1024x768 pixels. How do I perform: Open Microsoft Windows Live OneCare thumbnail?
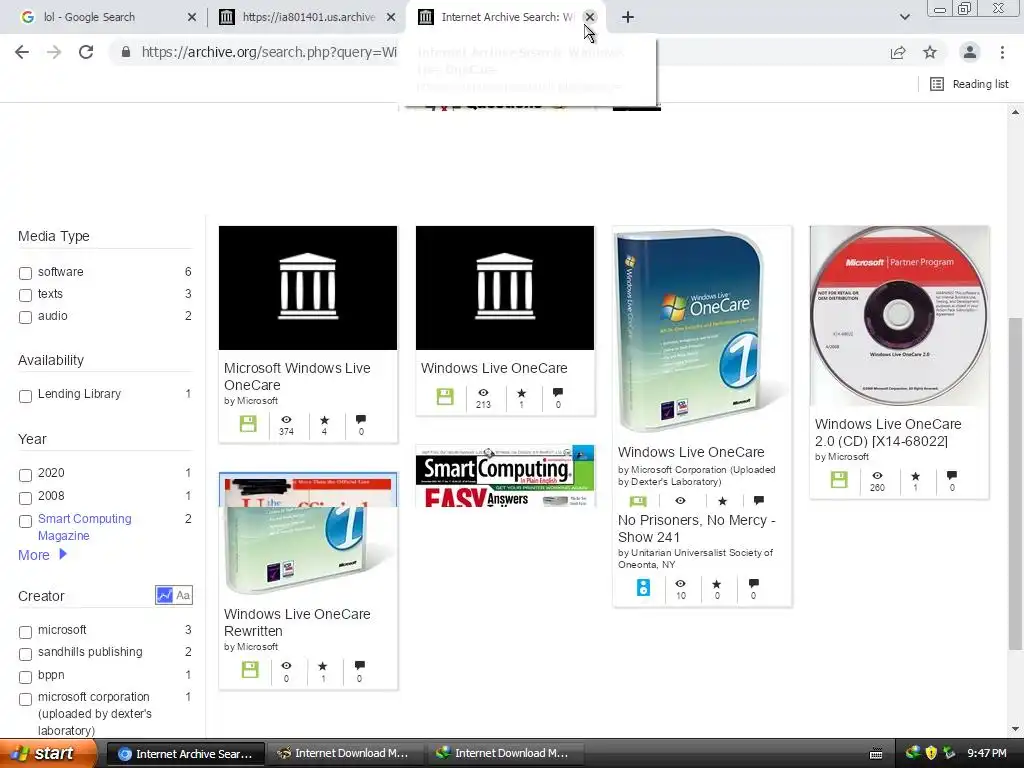(308, 288)
